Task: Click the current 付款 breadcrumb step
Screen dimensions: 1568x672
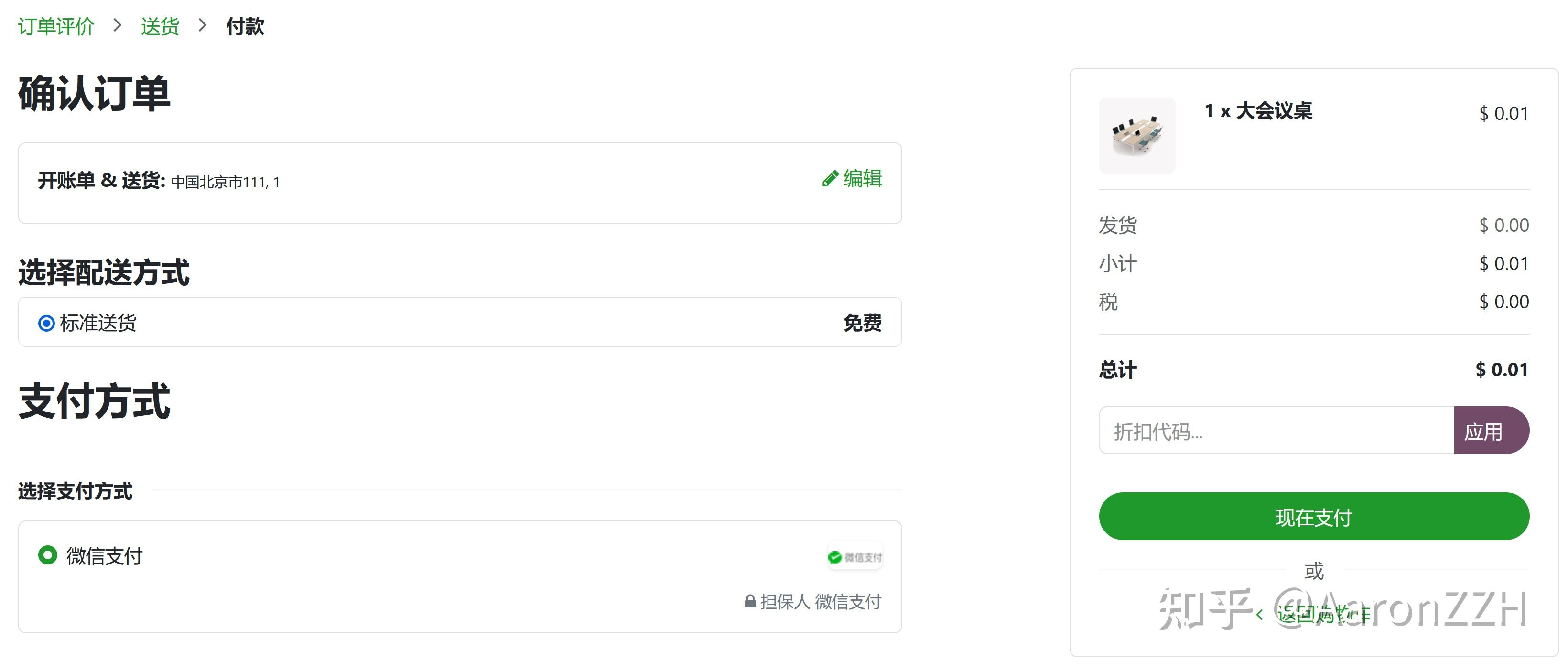Action: tap(245, 26)
